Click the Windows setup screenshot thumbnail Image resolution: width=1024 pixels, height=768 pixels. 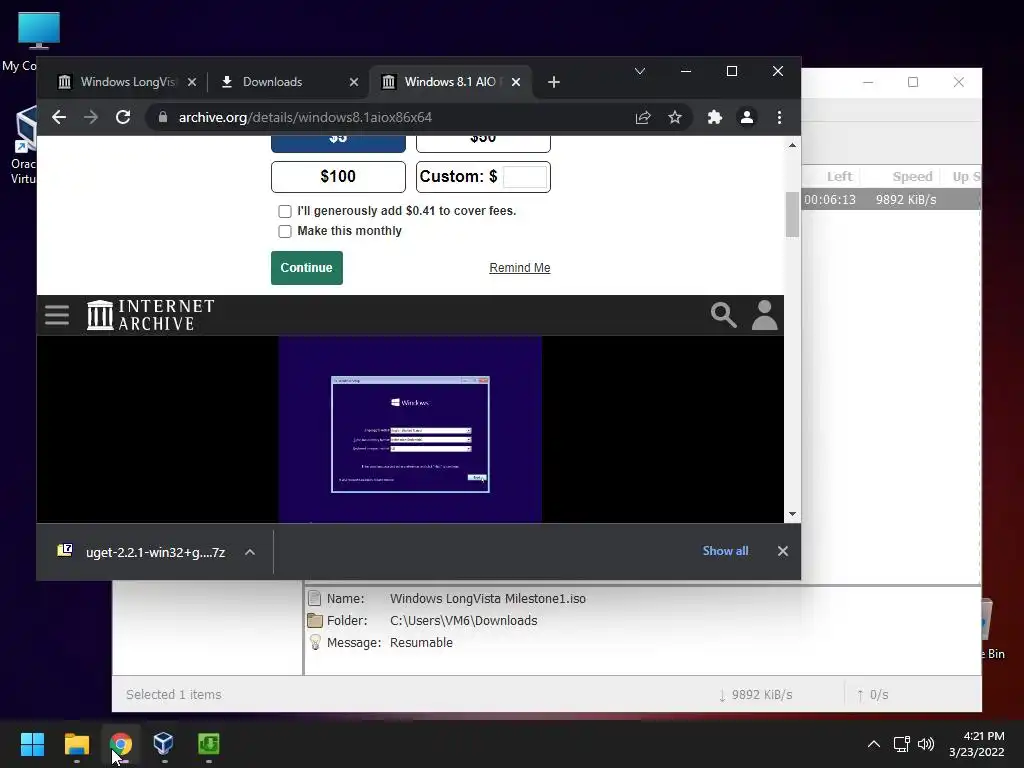coord(410,430)
